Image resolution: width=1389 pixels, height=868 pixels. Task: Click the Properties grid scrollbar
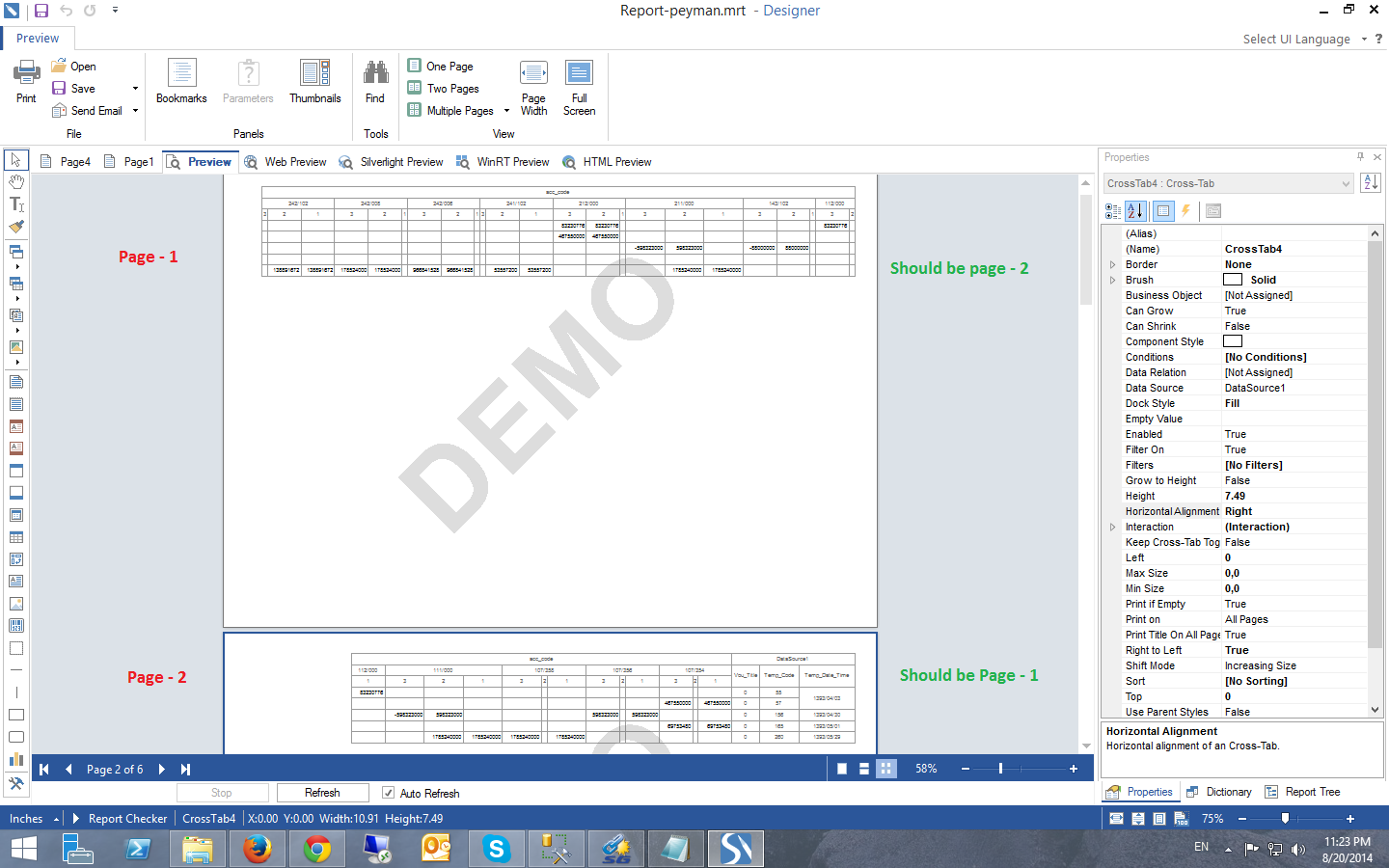coord(1375,444)
